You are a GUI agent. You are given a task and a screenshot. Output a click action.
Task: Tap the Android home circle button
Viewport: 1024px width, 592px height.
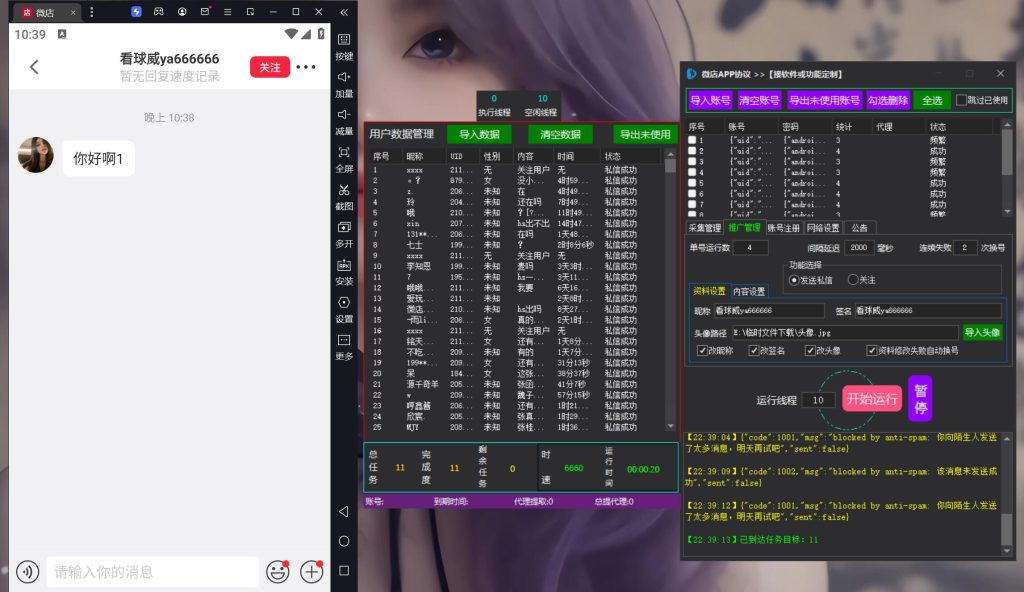[344, 541]
